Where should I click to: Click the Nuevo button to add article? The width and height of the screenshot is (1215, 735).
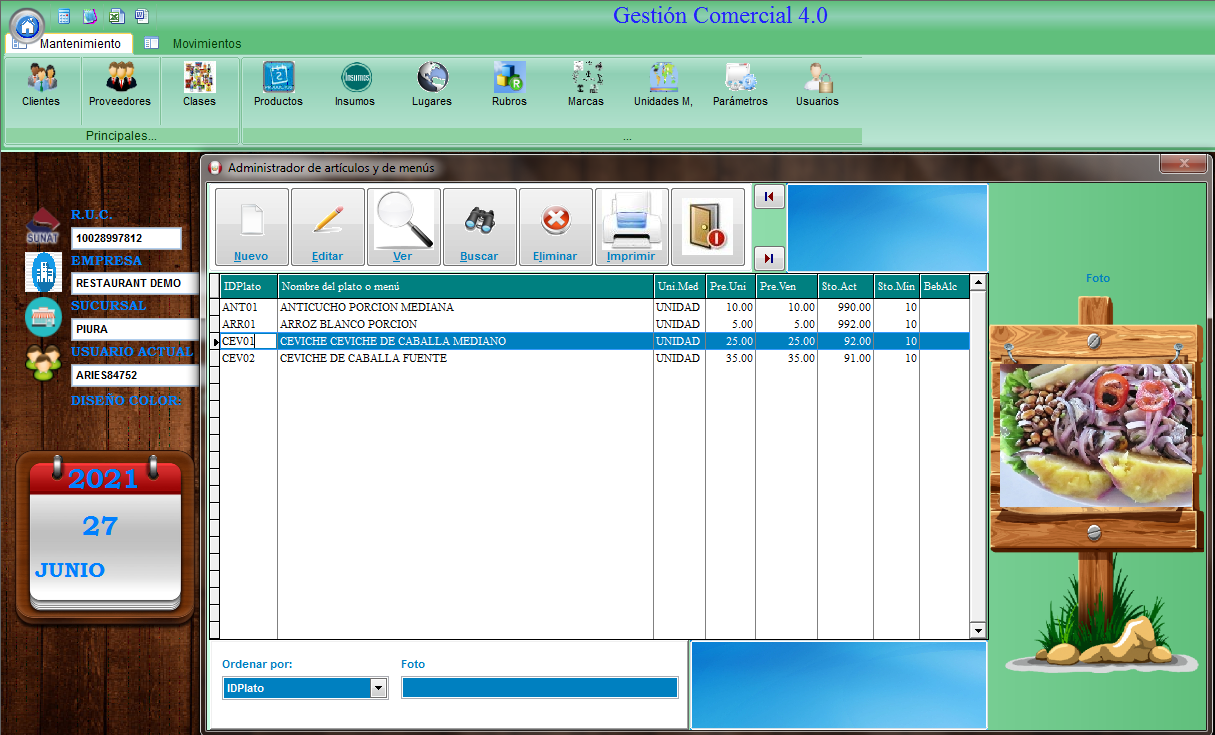point(251,227)
